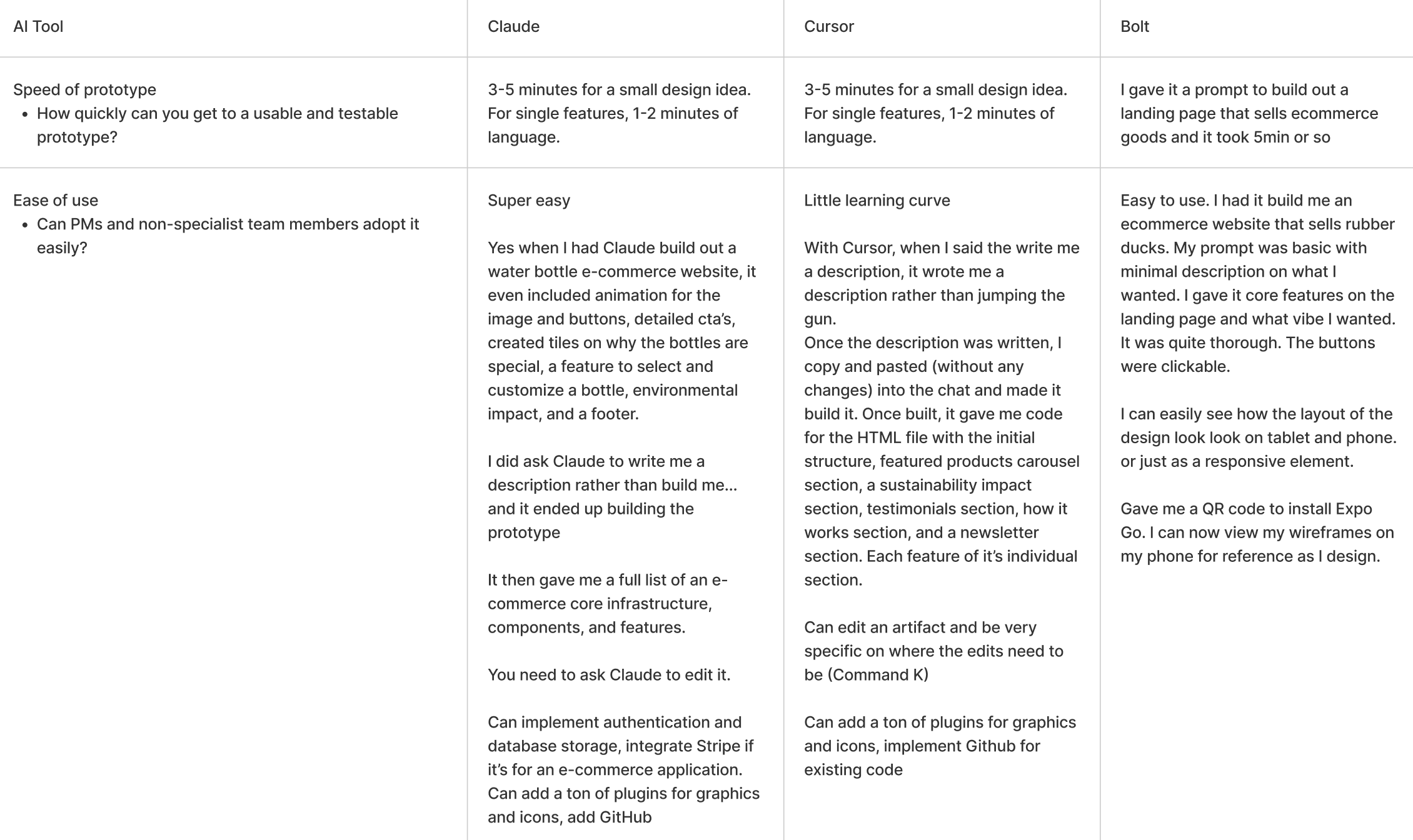Viewport: 1413px width, 840px height.
Task: Click Claude's speed of prototype cell text
Action: click(x=619, y=113)
